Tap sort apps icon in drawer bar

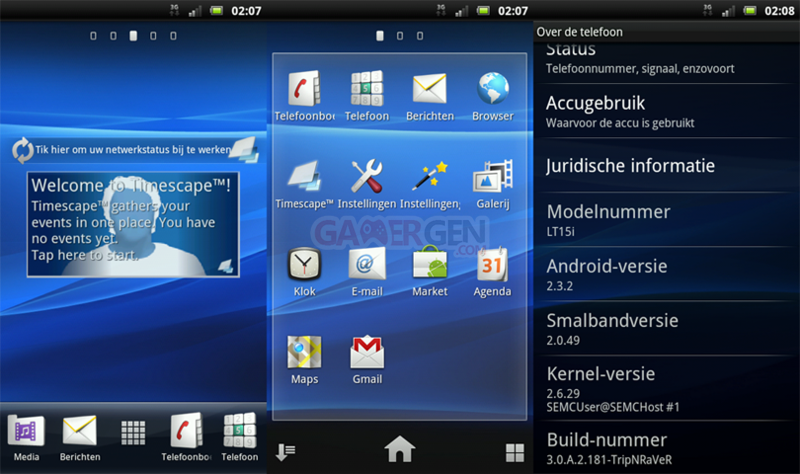[x=285, y=452]
